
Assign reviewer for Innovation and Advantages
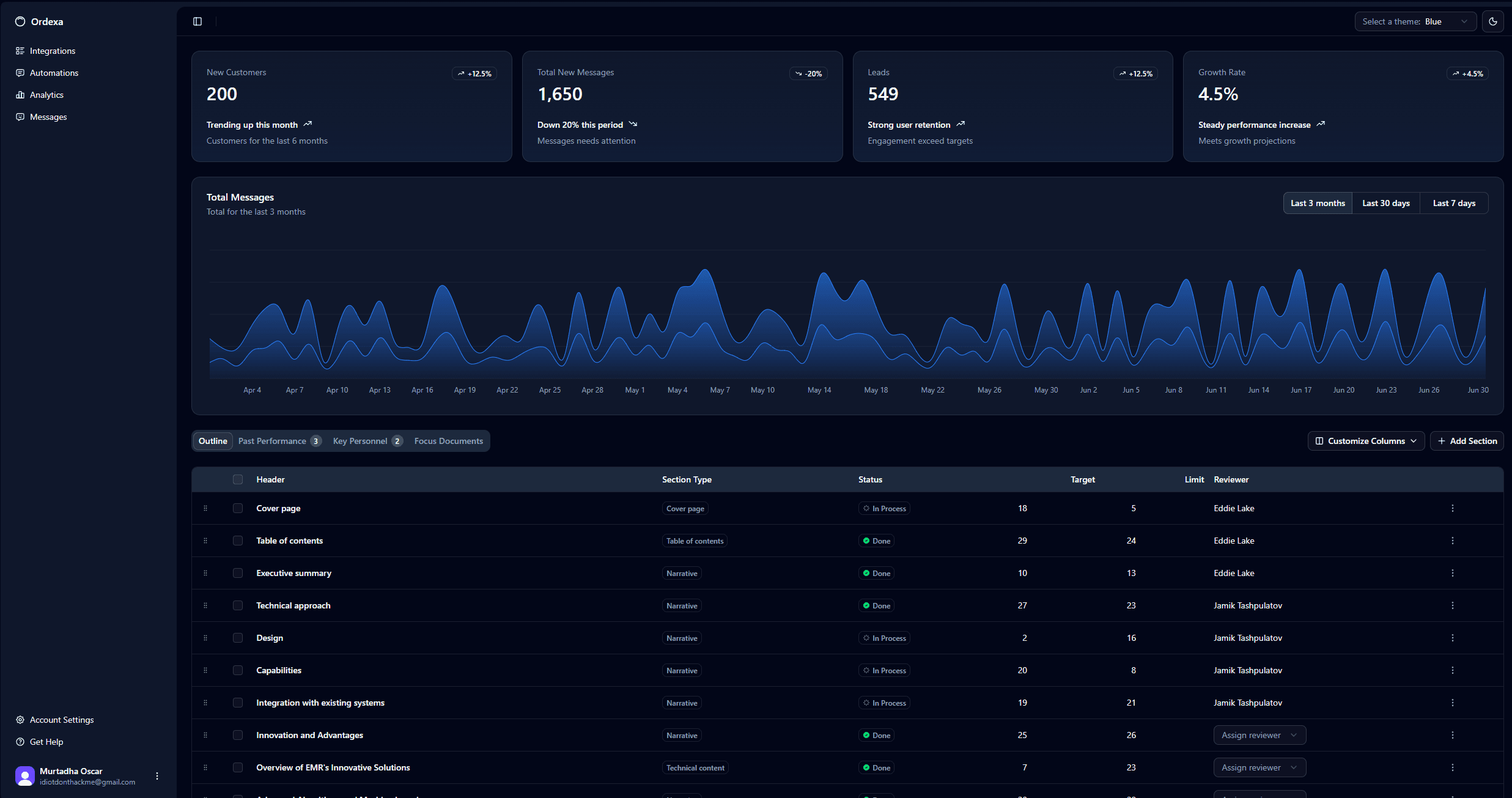pos(1259,735)
